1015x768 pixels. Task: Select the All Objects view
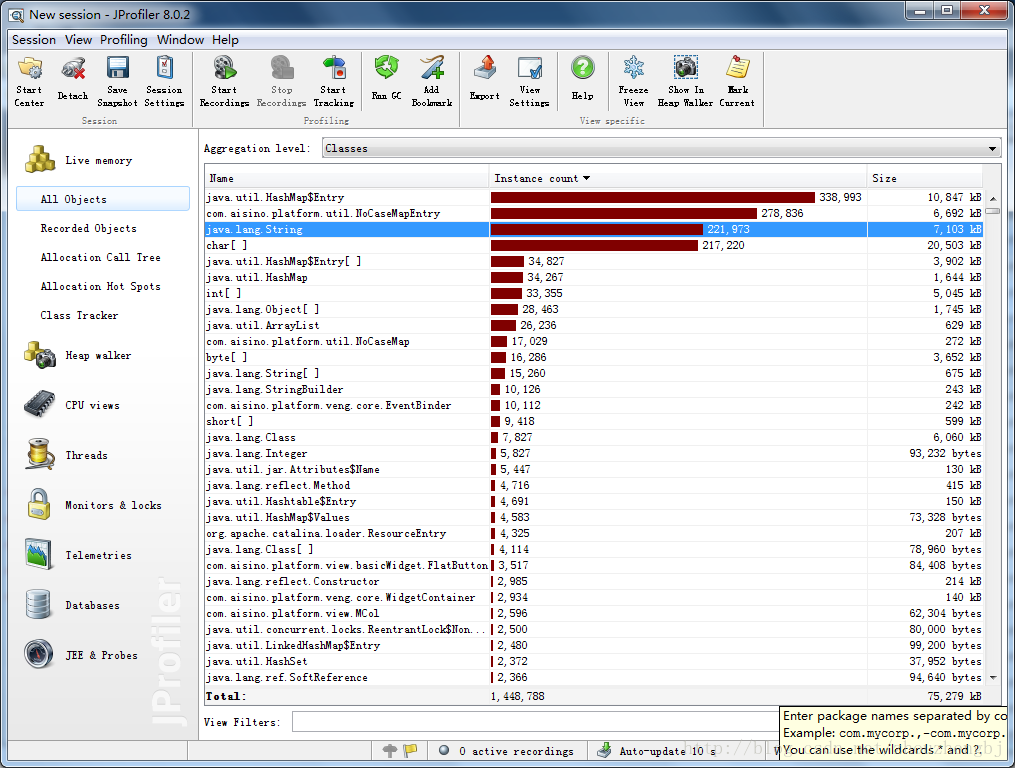click(x=103, y=199)
